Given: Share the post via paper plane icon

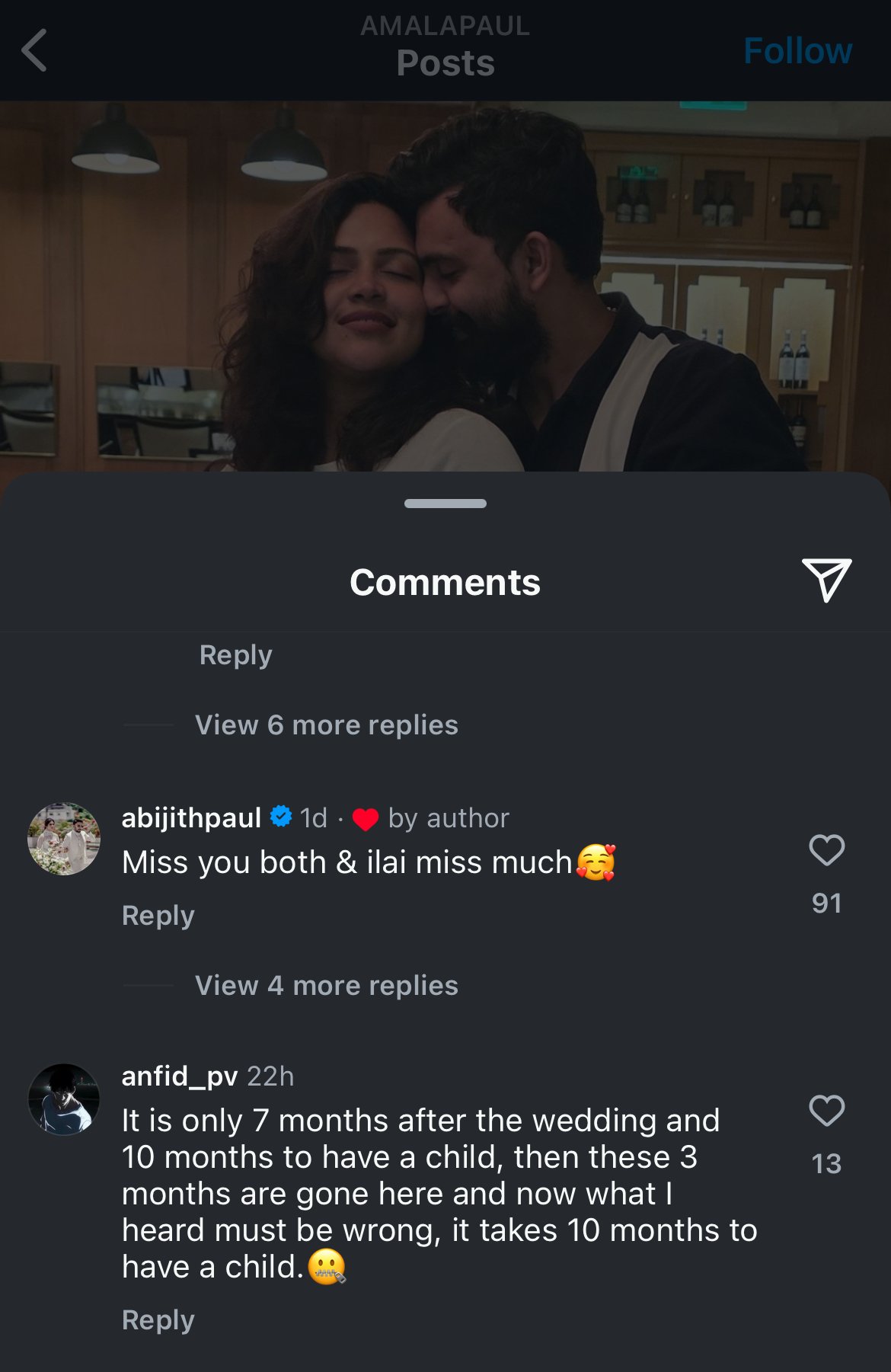Looking at the screenshot, I should [x=826, y=580].
